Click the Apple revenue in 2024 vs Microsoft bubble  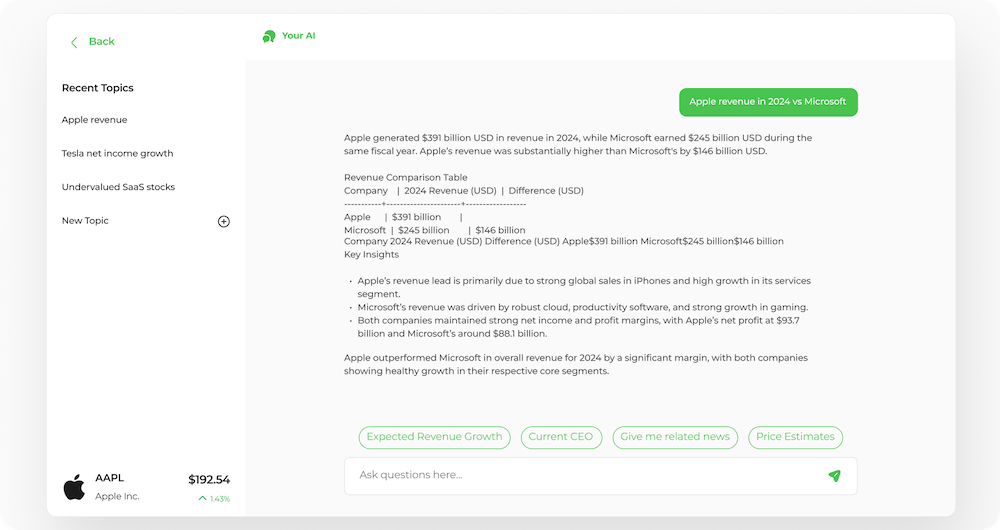[x=767, y=102]
